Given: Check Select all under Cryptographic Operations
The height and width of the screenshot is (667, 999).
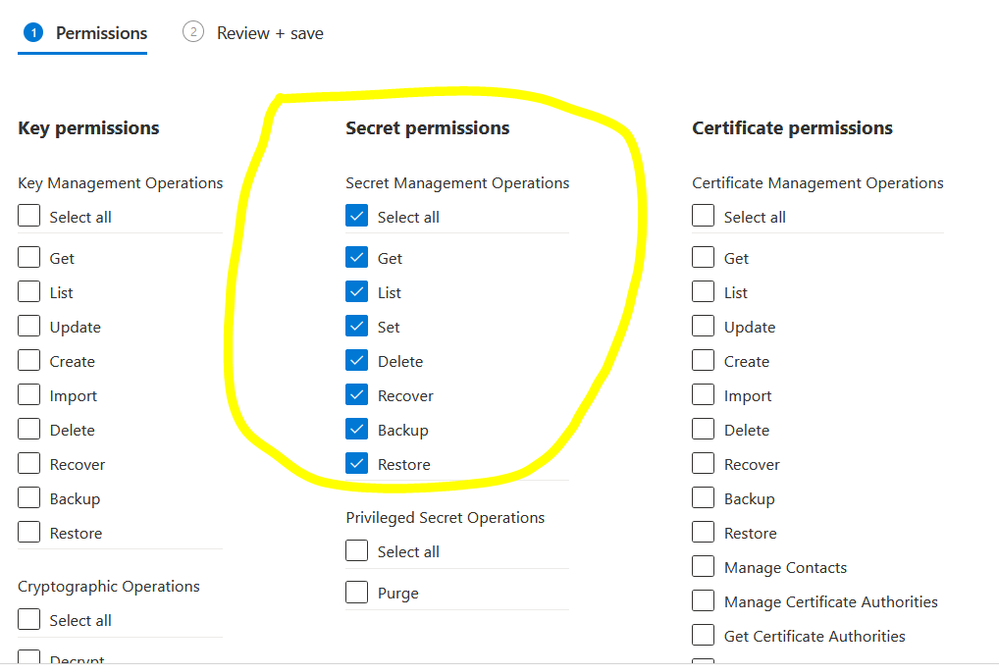Looking at the screenshot, I should point(30,621).
